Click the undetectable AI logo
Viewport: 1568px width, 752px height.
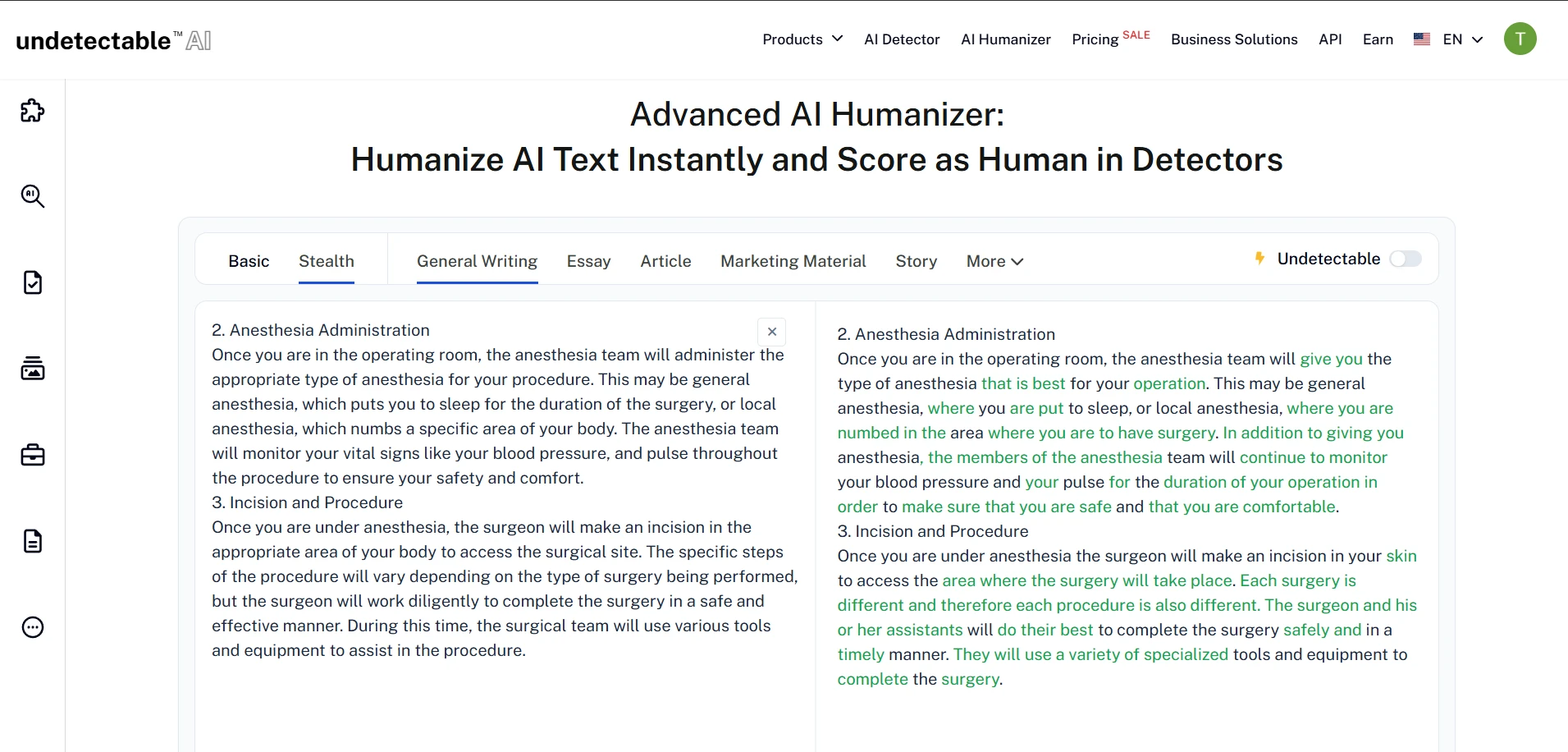pyautogui.click(x=114, y=40)
